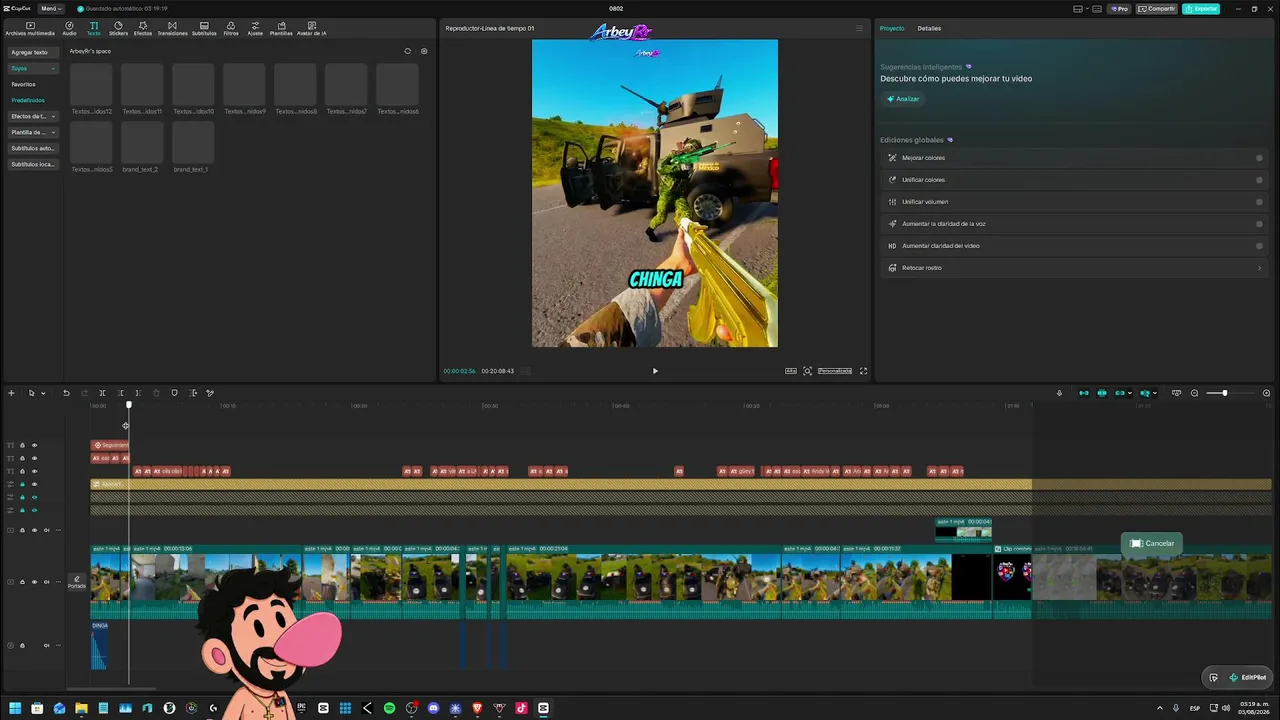Switch to the Transiciones tab

172,28
